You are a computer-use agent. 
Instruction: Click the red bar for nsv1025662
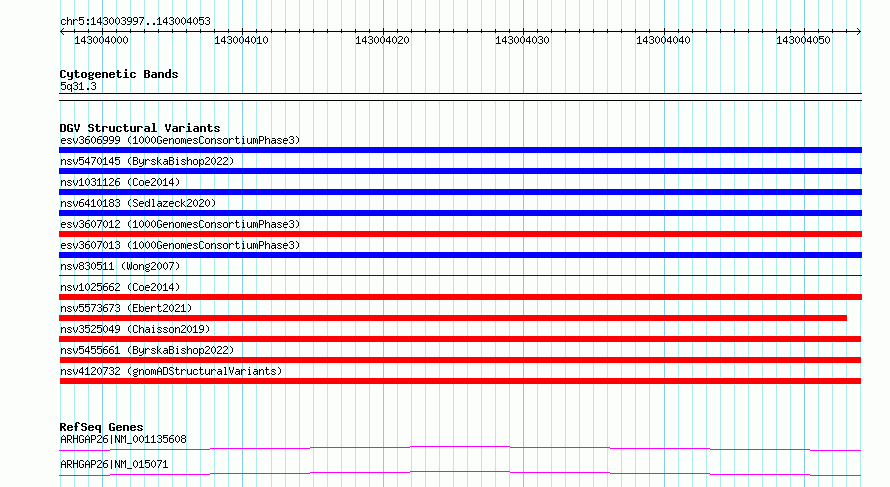[x=460, y=297]
